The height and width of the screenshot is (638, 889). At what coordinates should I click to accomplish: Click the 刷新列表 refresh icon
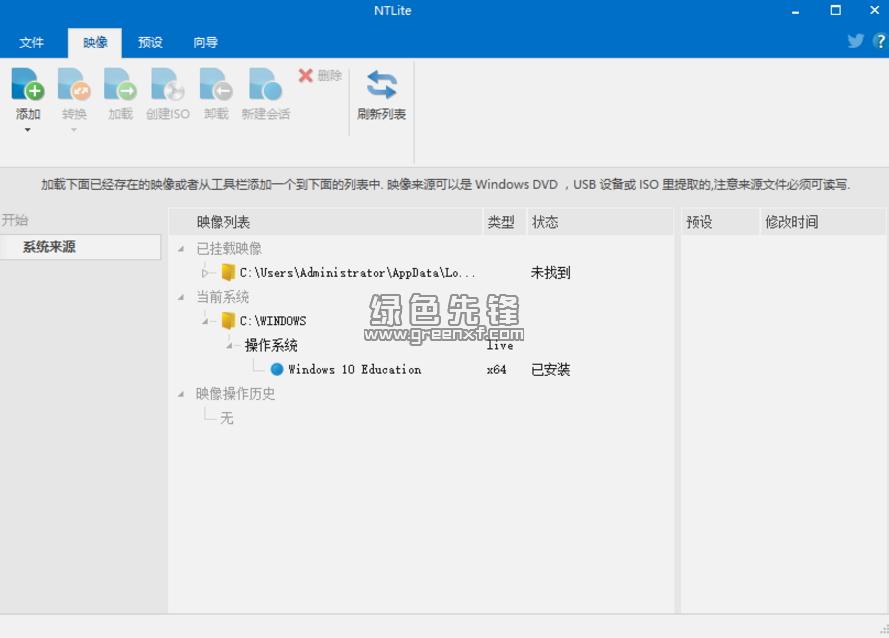pyautogui.click(x=382, y=84)
